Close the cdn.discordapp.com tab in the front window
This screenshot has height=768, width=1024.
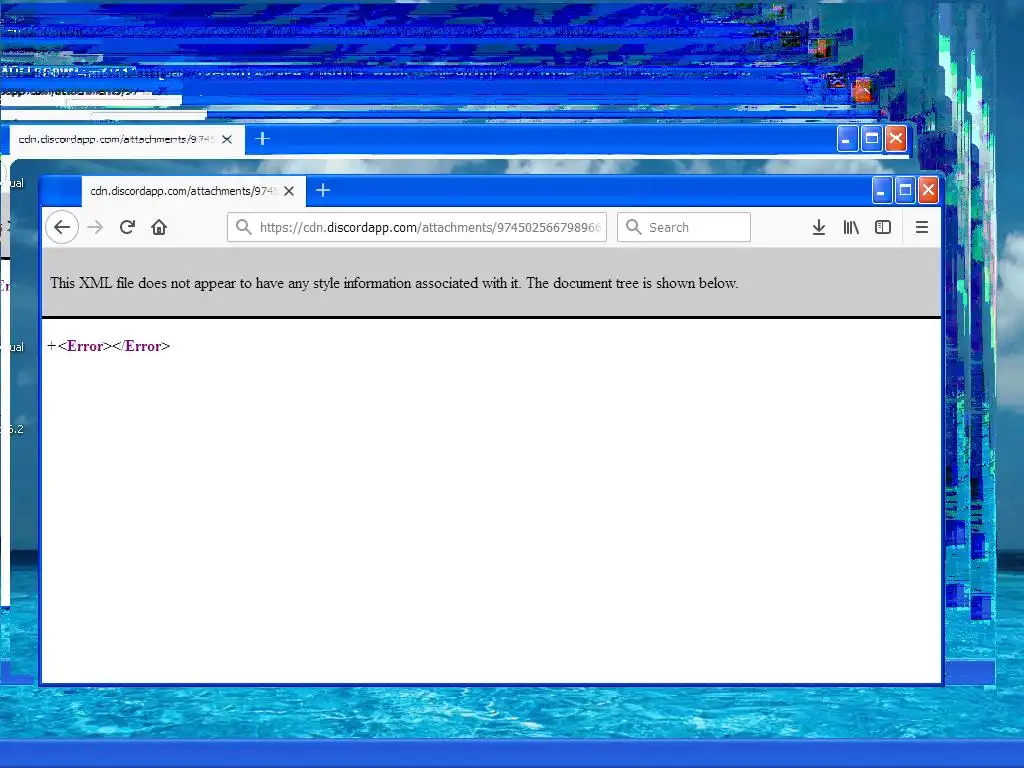[289, 191]
